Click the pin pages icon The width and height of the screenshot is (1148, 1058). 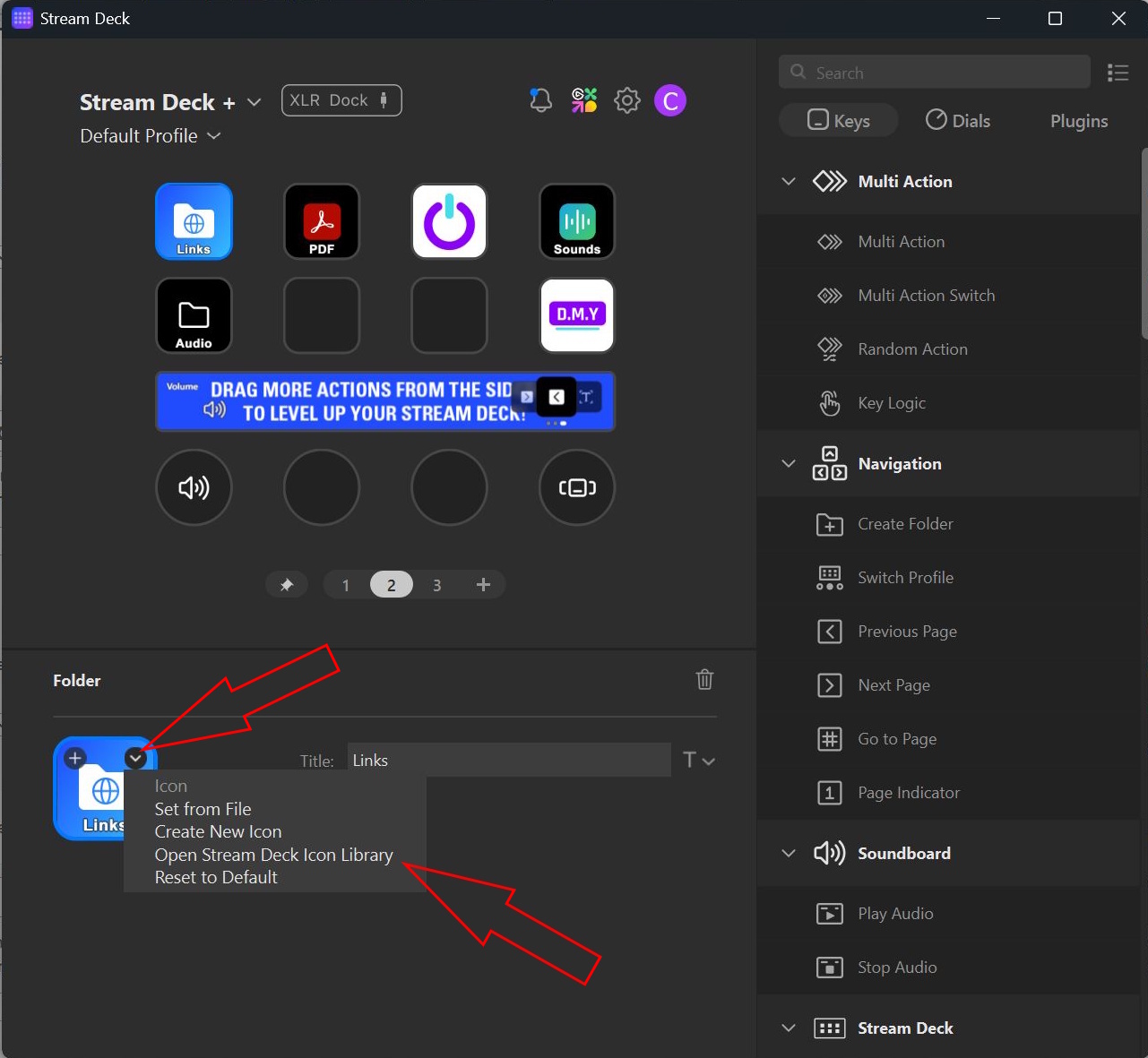click(287, 585)
